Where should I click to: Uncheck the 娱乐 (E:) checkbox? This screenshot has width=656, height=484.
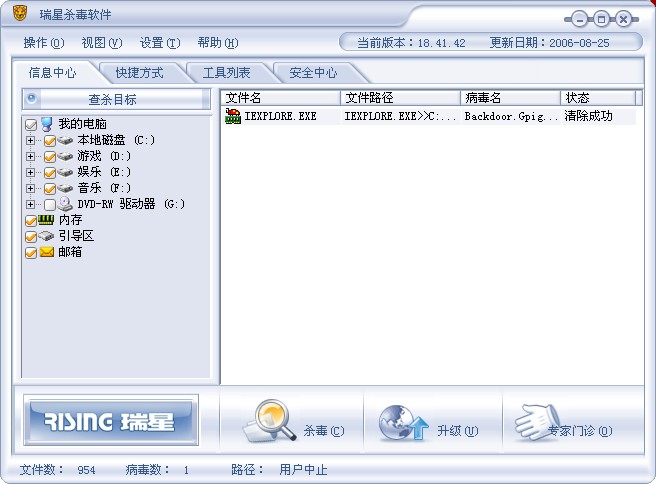click(x=50, y=172)
